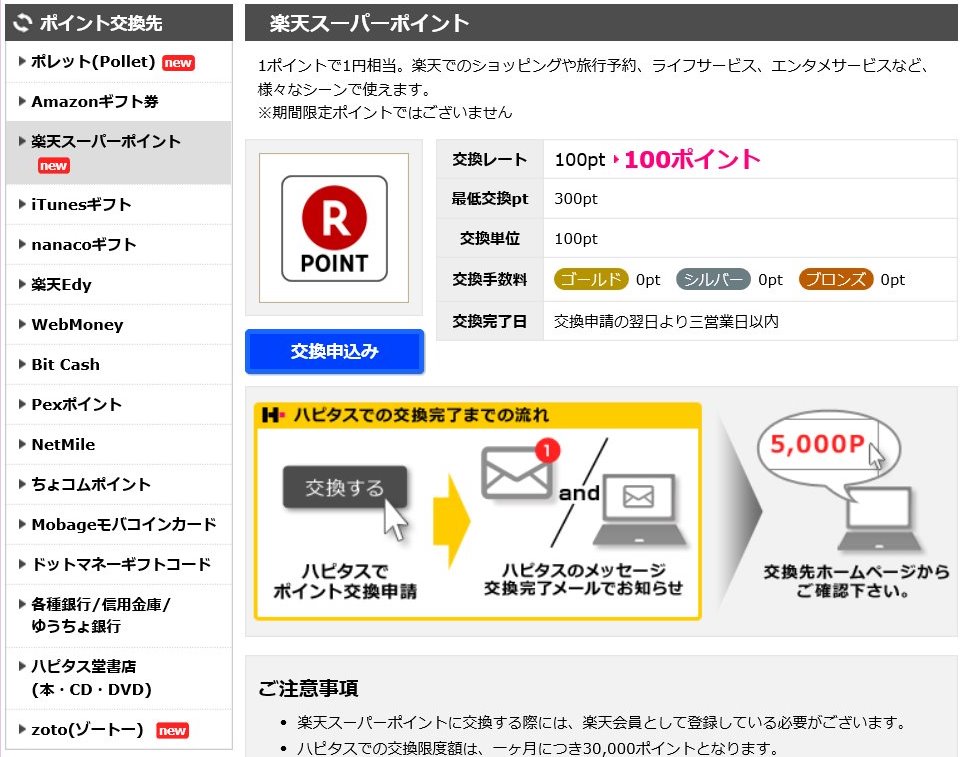Viewport: 961px width, 757px height.
Task: Click arrow marker beside WebMoney
Action: coord(22,324)
